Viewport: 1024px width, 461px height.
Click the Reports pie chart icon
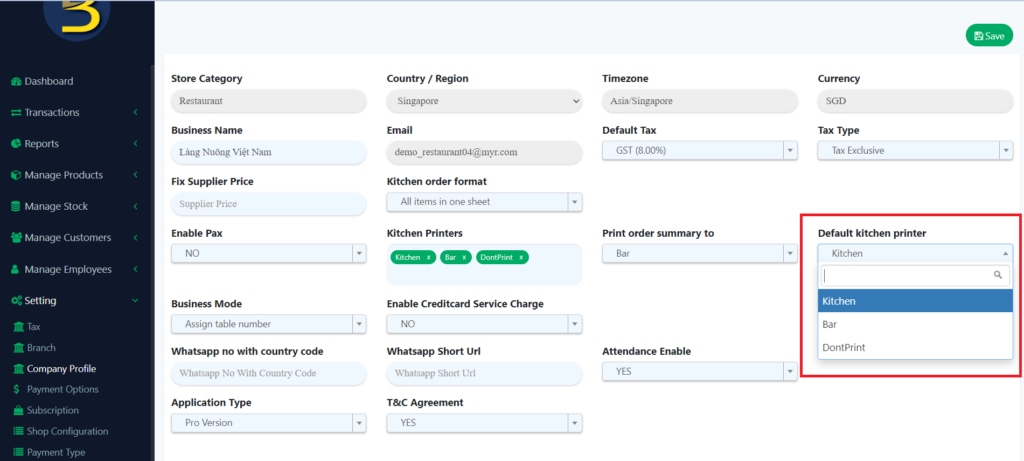[16, 144]
